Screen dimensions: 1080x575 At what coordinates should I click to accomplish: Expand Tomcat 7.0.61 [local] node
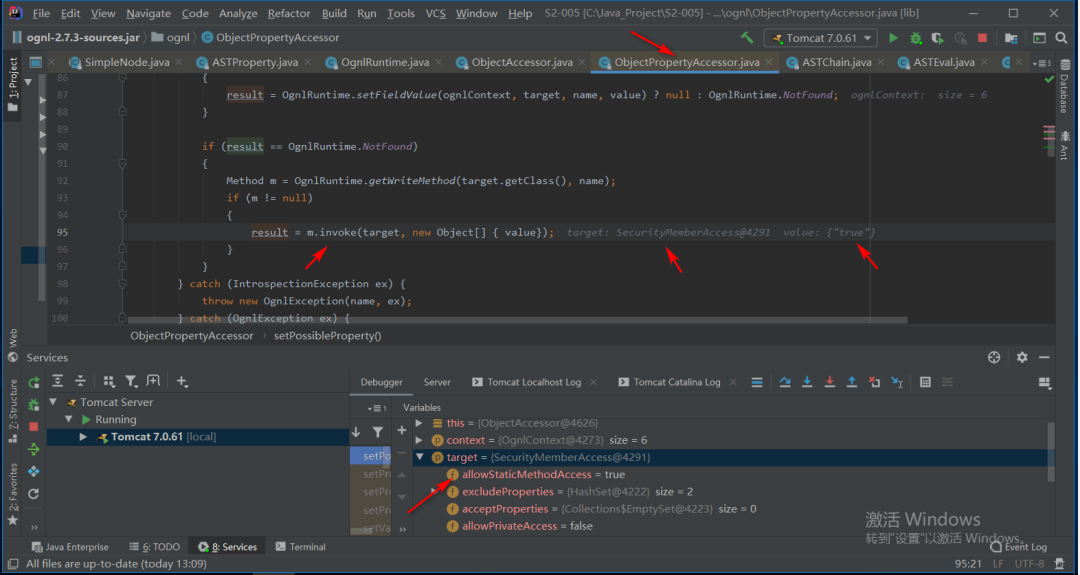tap(83, 437)
